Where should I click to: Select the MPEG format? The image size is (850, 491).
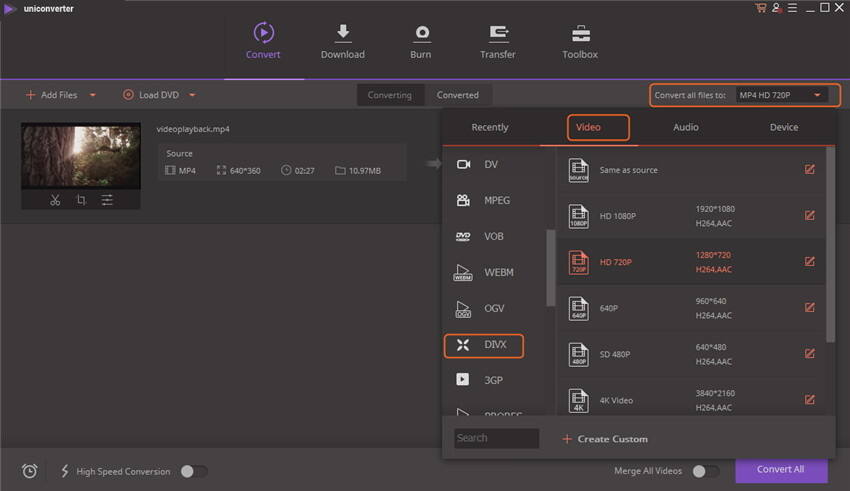[x=484, y=201]
